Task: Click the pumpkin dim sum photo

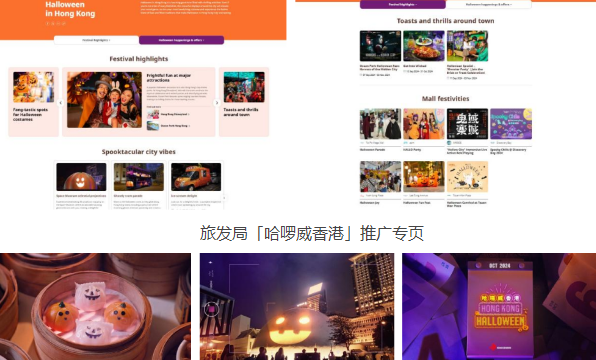Action: (95, 306)
